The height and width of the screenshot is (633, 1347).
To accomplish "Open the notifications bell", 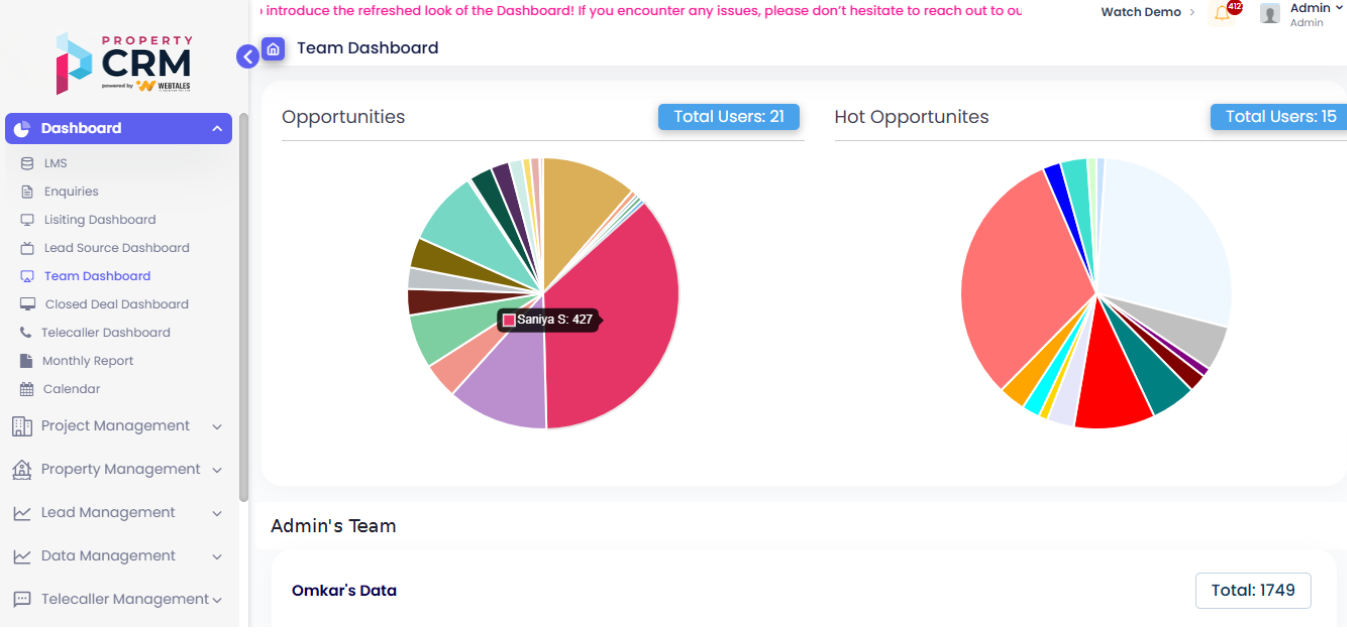I will click(x=1222, y=13).
